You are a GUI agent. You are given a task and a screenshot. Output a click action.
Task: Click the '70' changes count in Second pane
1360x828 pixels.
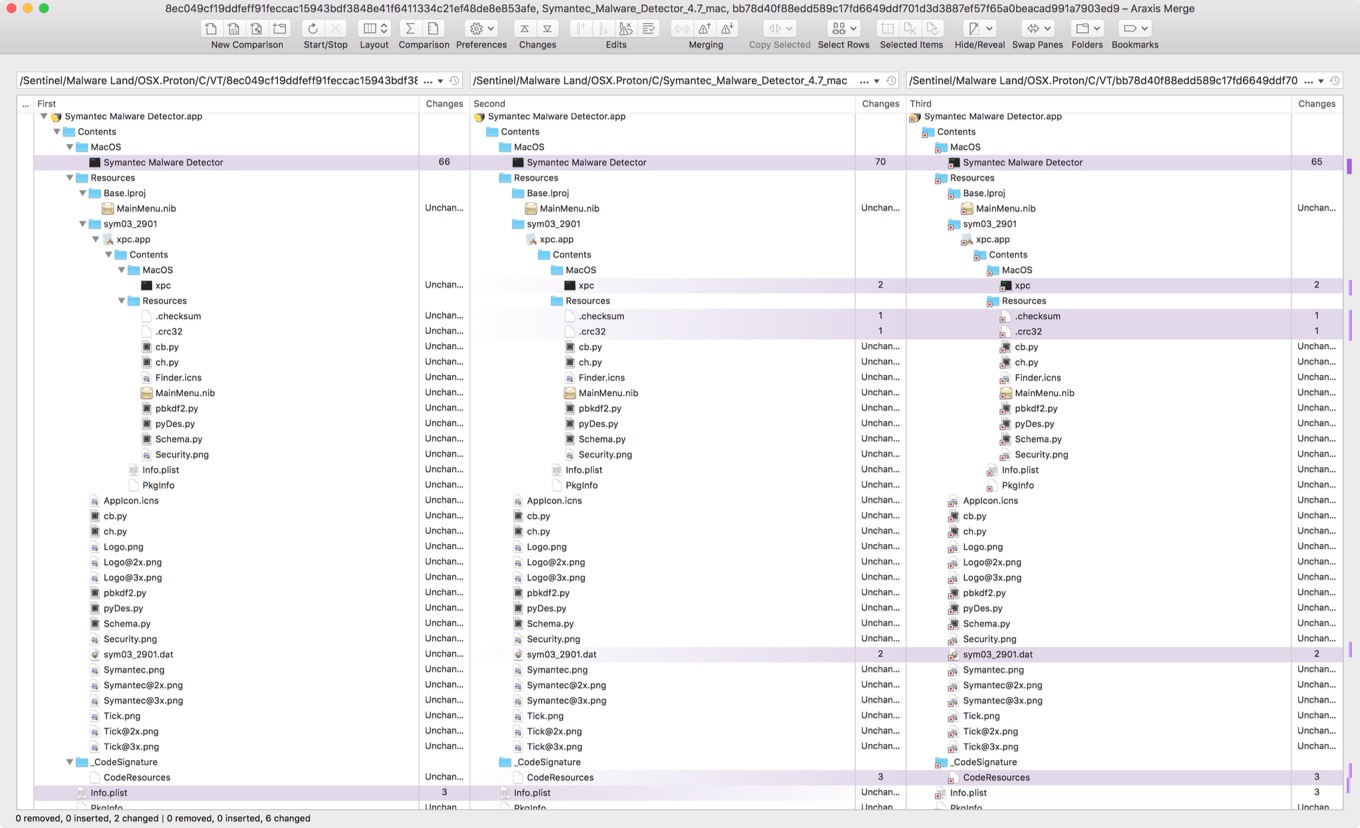[880, 162]
